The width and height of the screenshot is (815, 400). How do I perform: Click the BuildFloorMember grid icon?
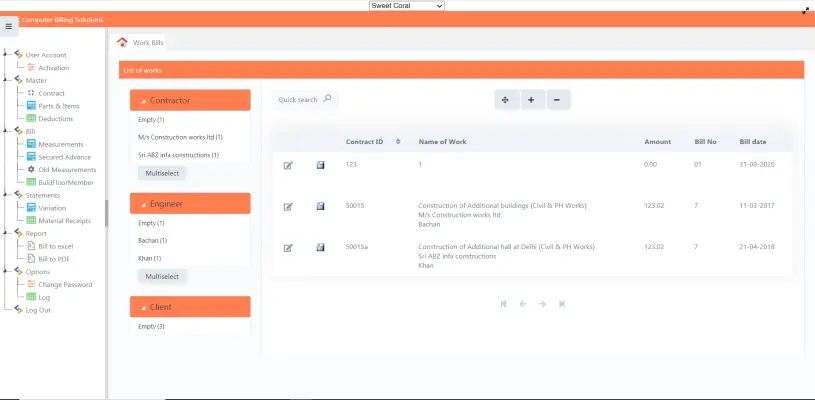click(31, 182)
